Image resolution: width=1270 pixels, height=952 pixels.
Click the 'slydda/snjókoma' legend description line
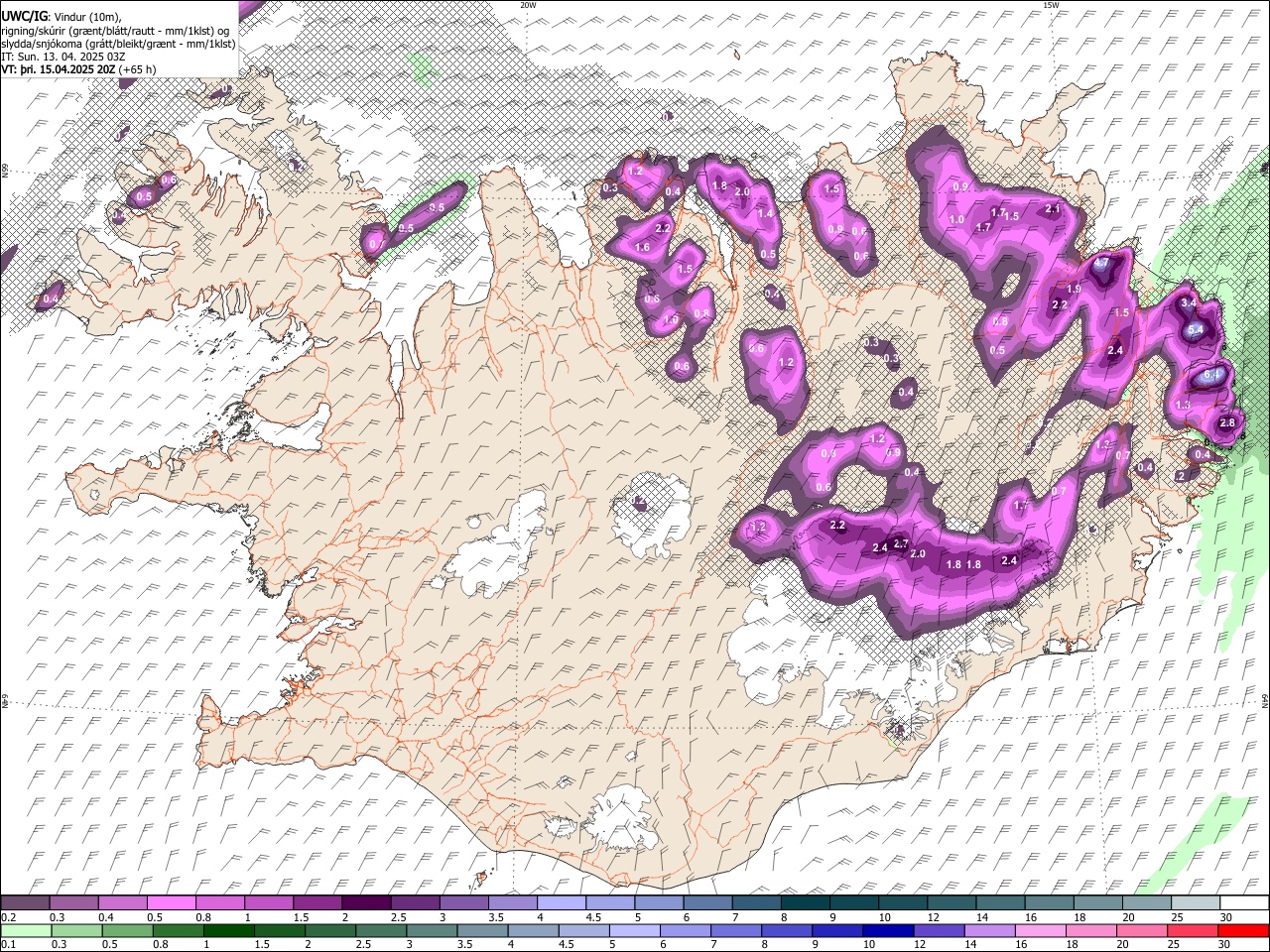click(119, 44)
